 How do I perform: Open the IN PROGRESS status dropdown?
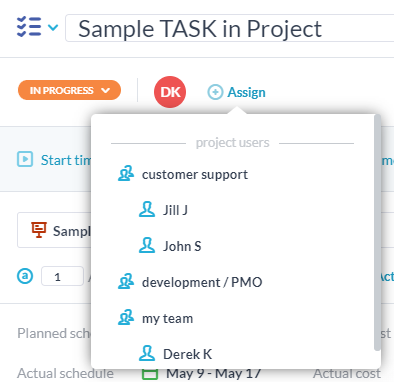[69, 90]
